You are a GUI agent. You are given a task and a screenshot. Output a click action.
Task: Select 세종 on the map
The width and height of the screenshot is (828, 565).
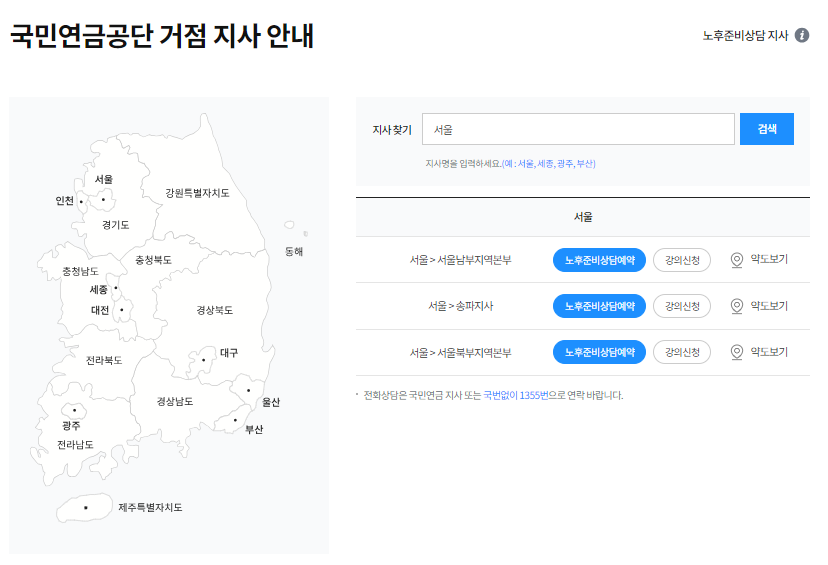[99, 289]
